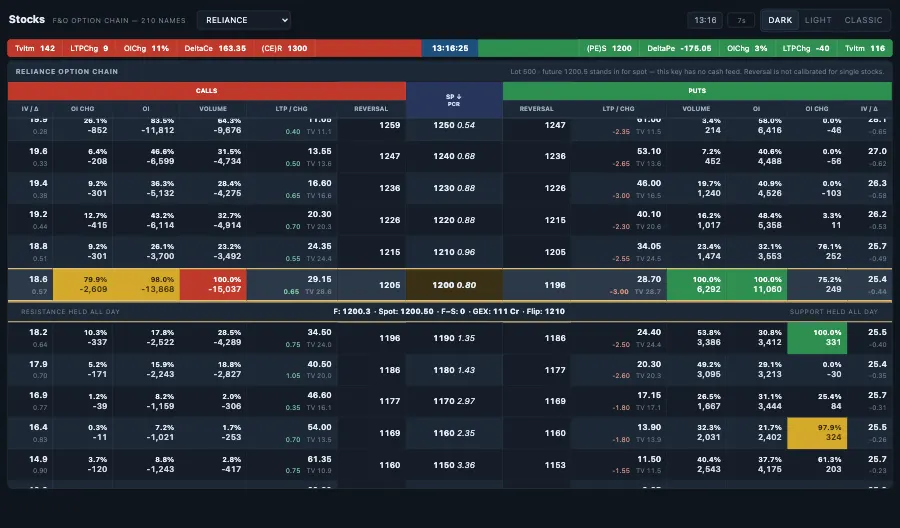900x528 pixels.
Task: Select the 1210 0.96 strike cell
Action: tap(454, 252)
